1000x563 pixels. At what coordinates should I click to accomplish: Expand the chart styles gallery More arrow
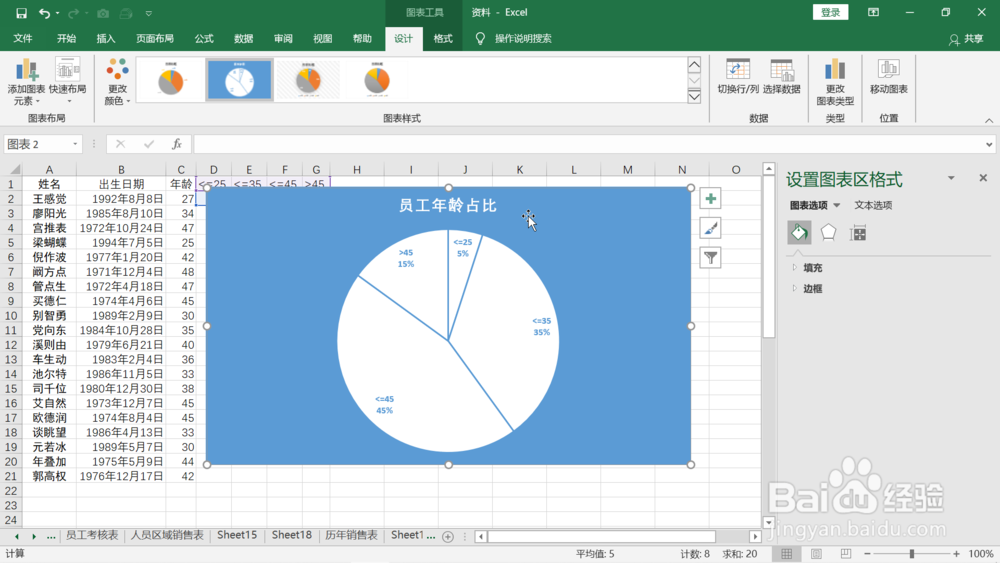pos(695,96)
